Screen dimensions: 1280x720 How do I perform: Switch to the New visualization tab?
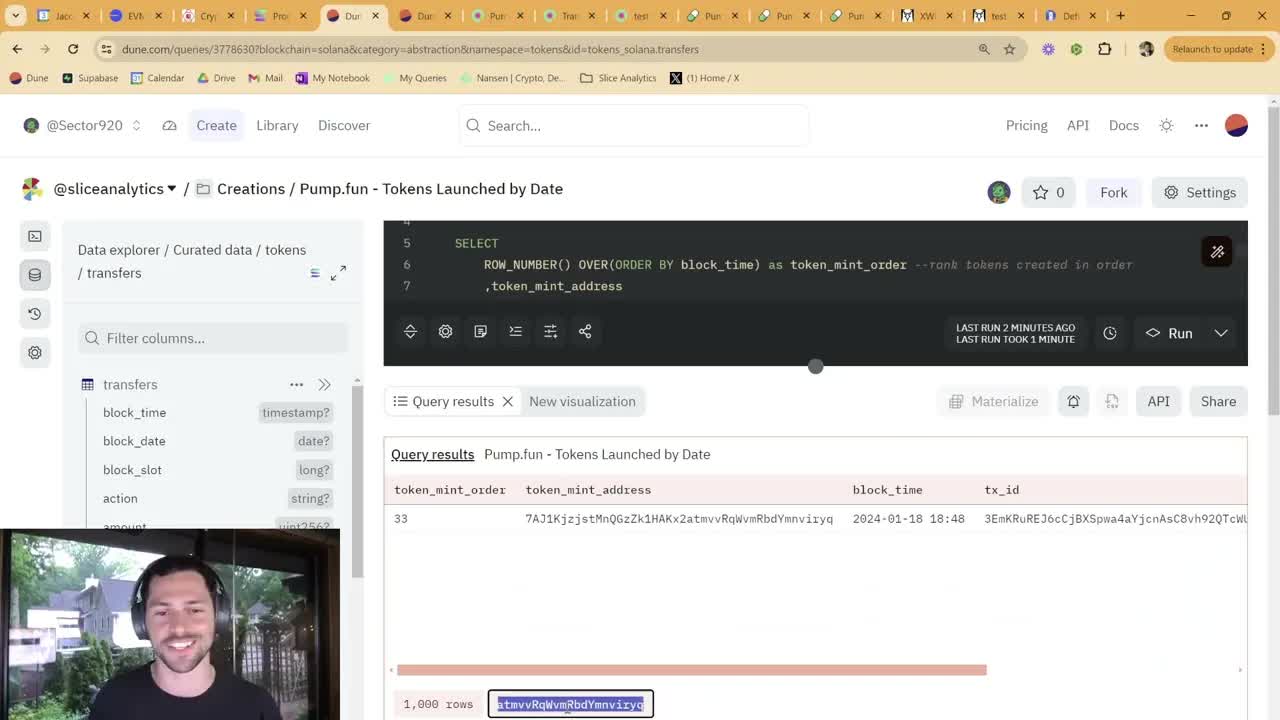(582, 401)
